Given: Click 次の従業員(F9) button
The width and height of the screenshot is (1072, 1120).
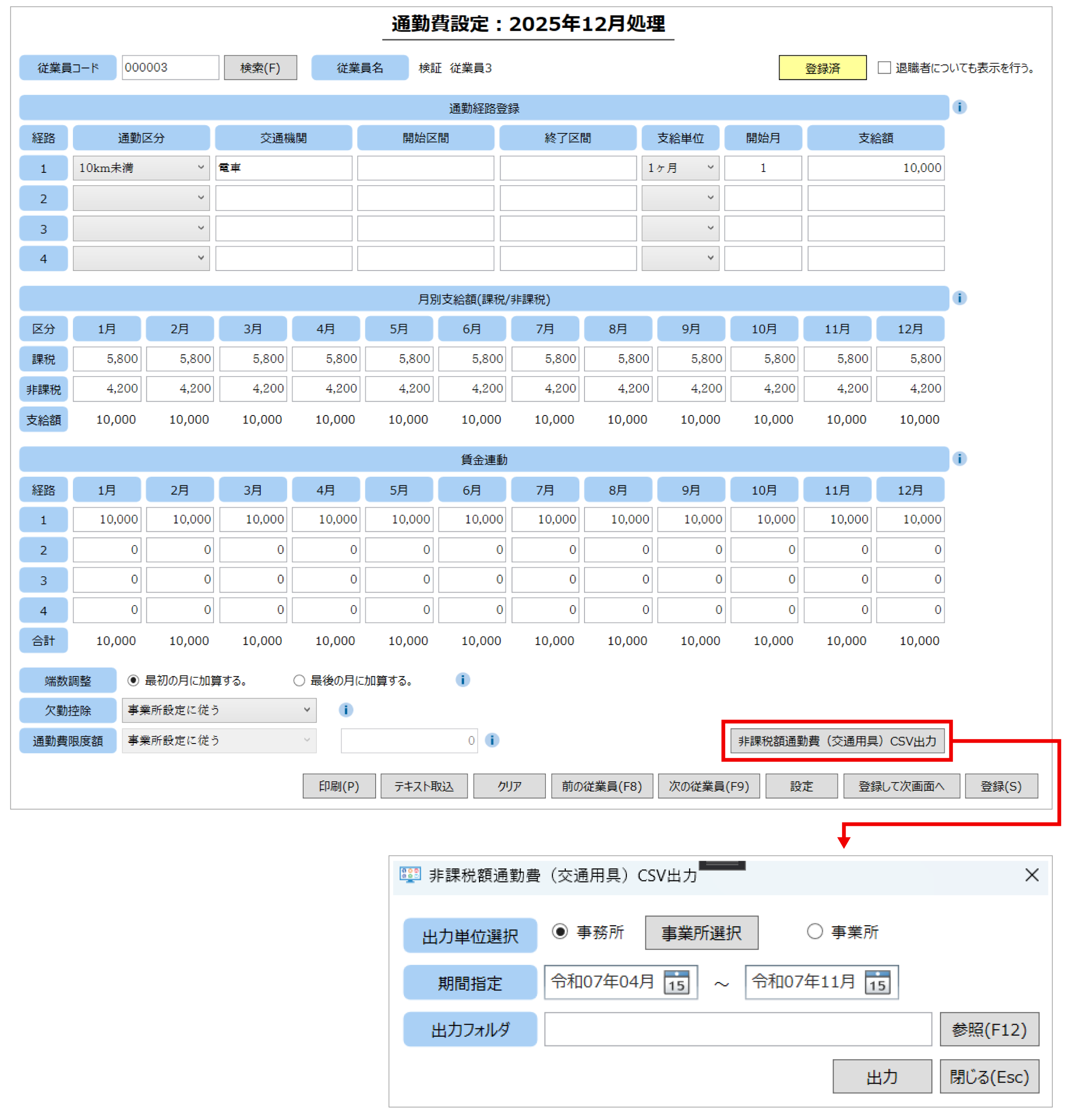Looking at the screenshot, I should [708, 786].
